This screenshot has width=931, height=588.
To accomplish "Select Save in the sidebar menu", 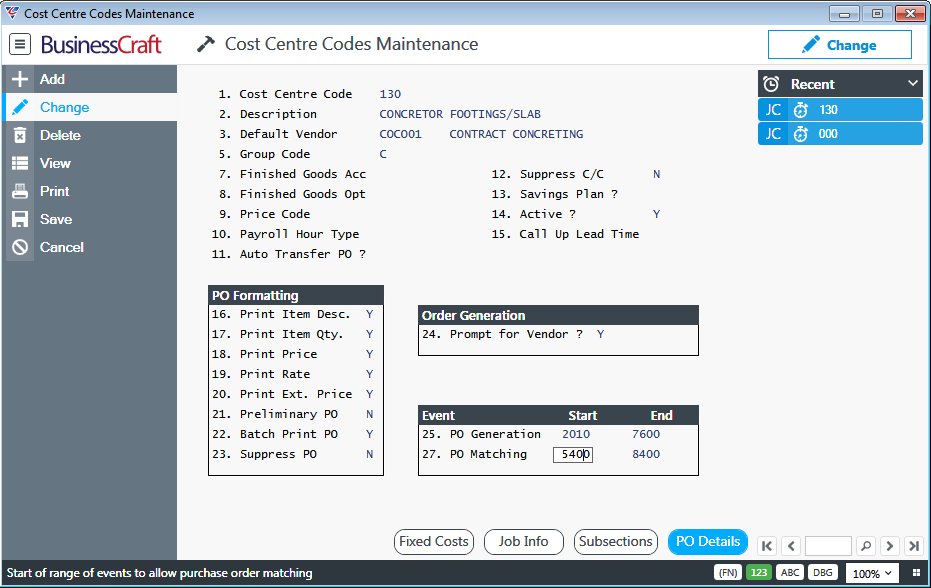I will tap(90, 219).
